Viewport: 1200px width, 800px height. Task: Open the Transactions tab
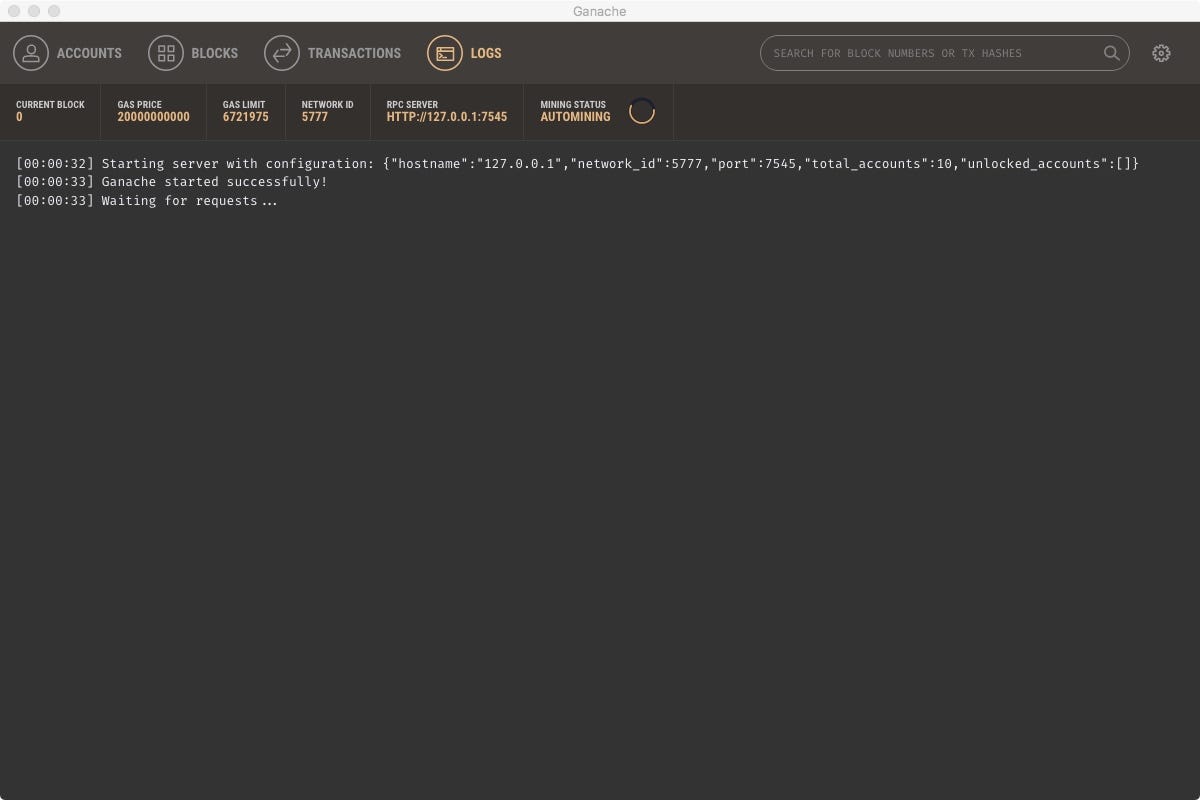(333, 53)
